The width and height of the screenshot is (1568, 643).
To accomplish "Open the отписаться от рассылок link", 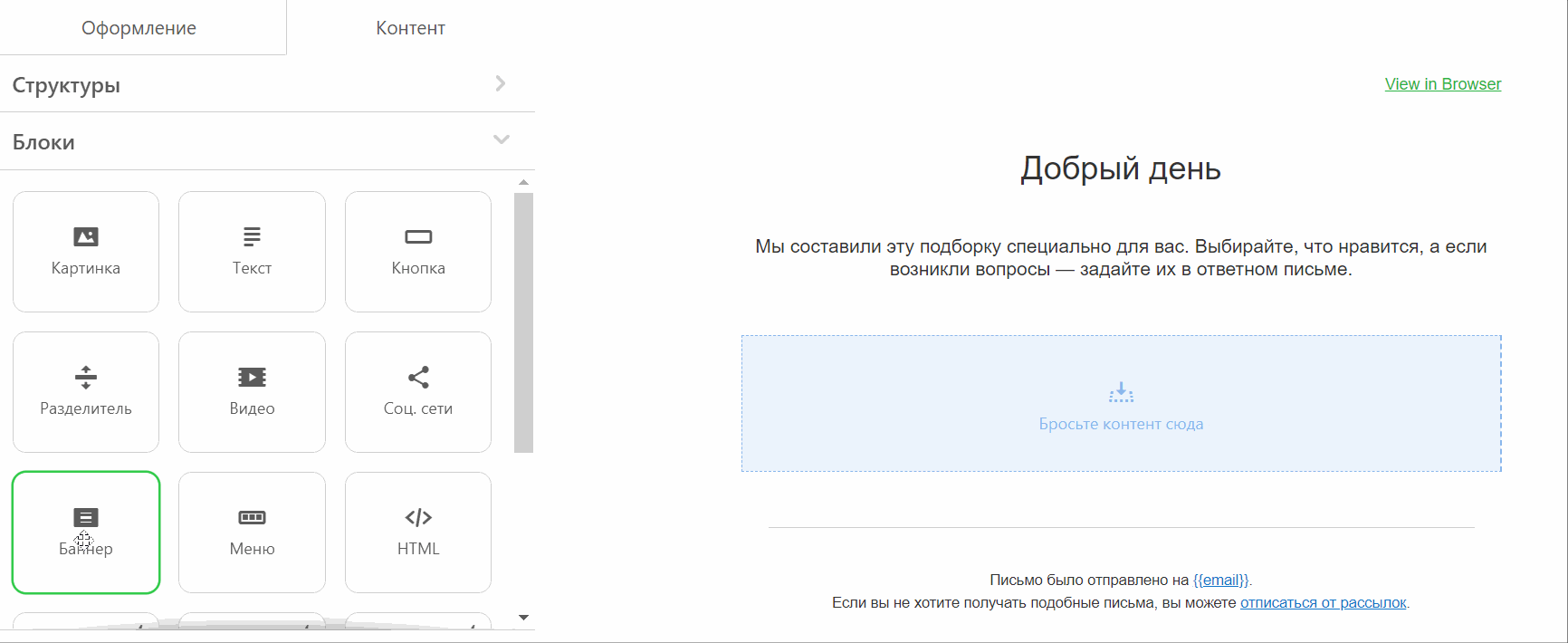I will [1324, 602].
